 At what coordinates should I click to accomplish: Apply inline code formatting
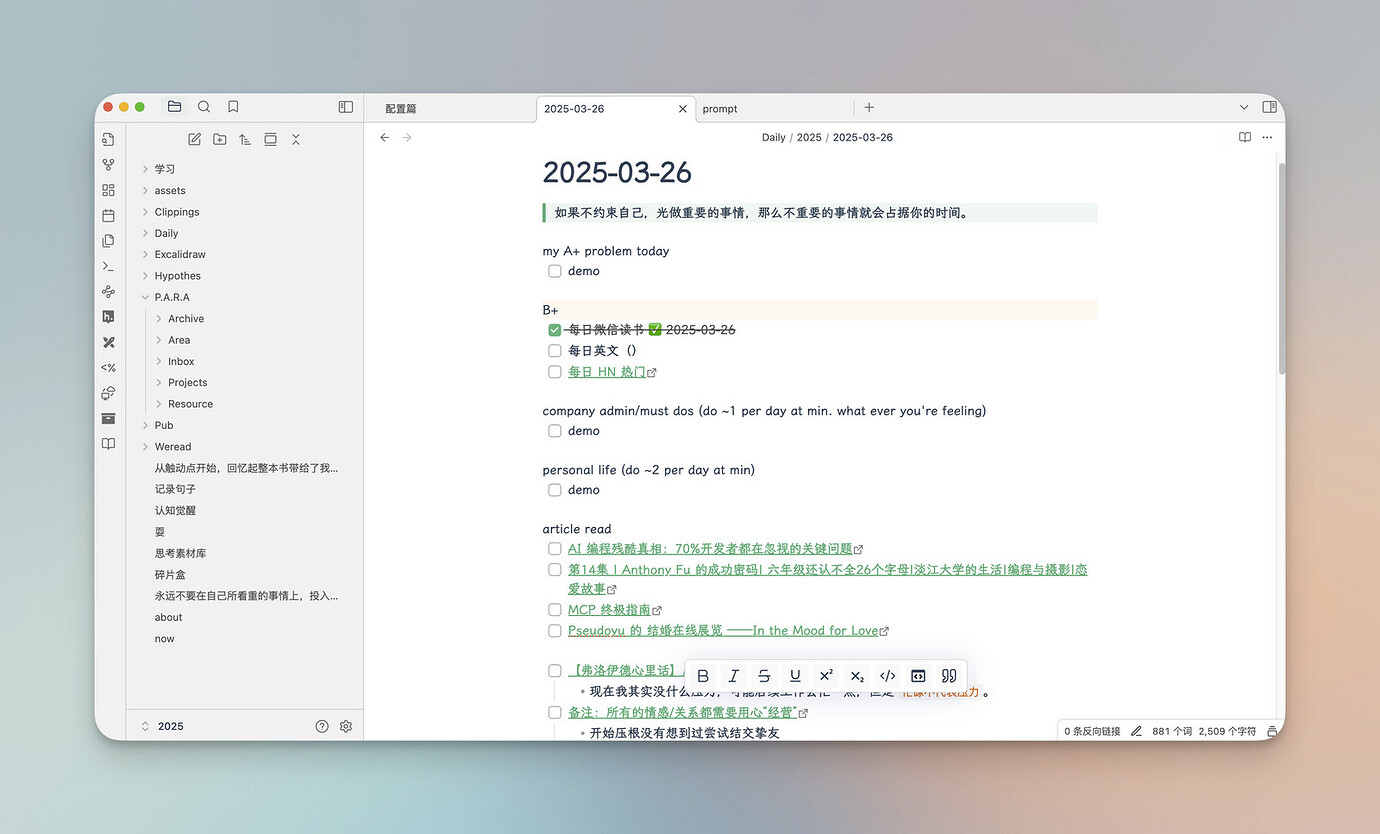click(x=887, y=676)
